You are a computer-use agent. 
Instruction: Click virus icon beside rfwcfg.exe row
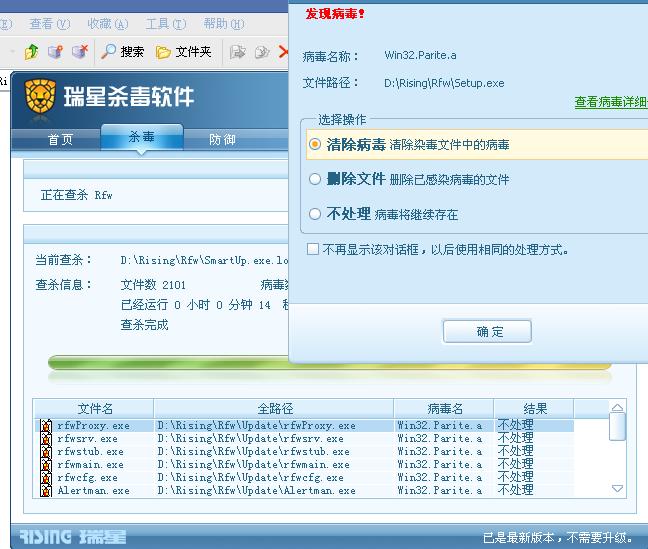[46, 477]
